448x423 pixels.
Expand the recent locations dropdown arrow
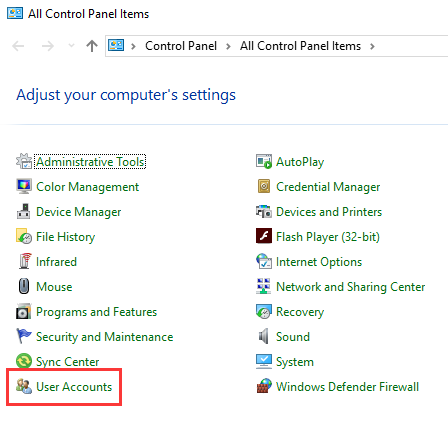(71, 46)
